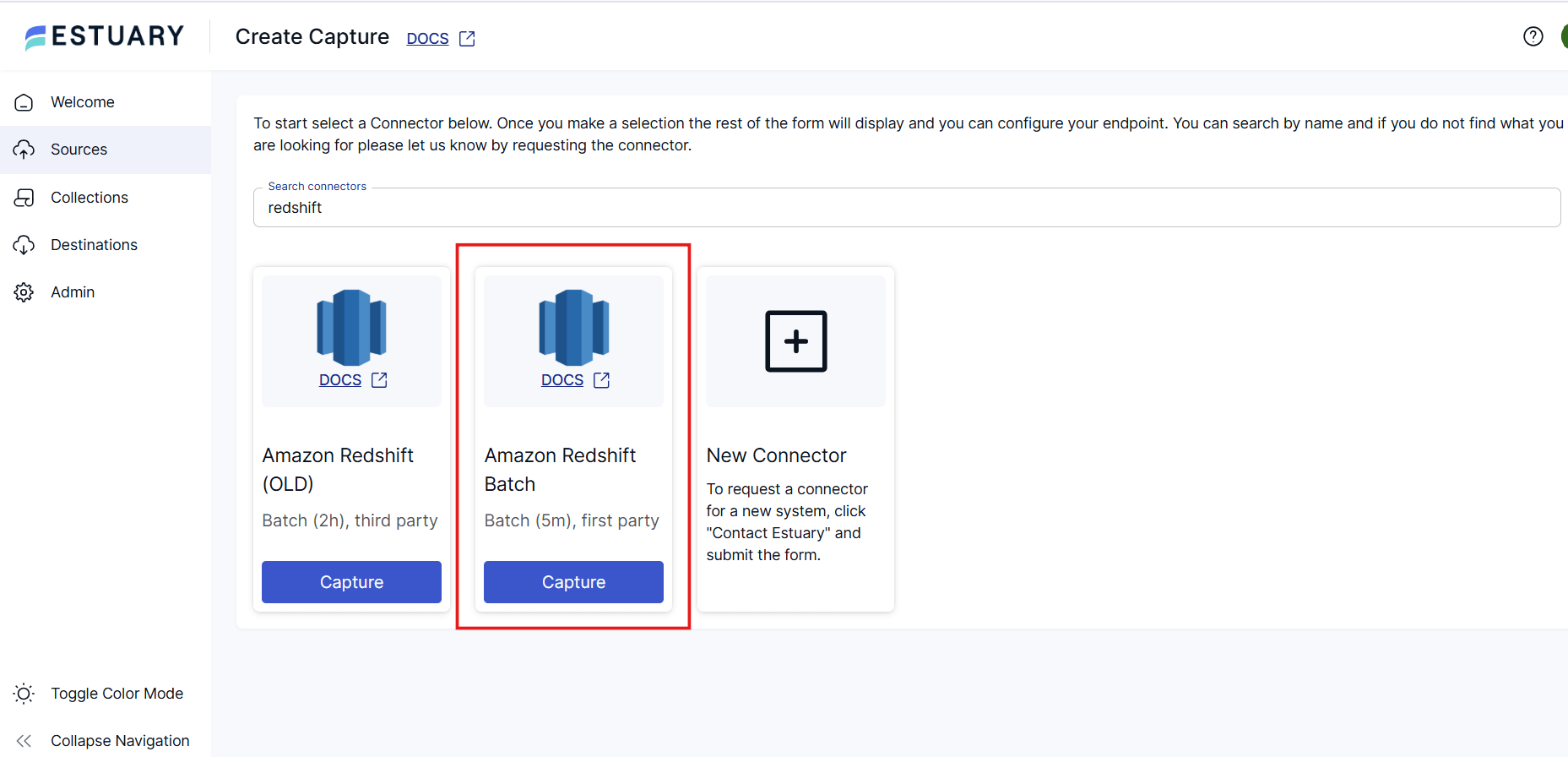1568x757 pixels.
Task: Click Amazon Redshift Batch logo image
Action: pos(573,328)
